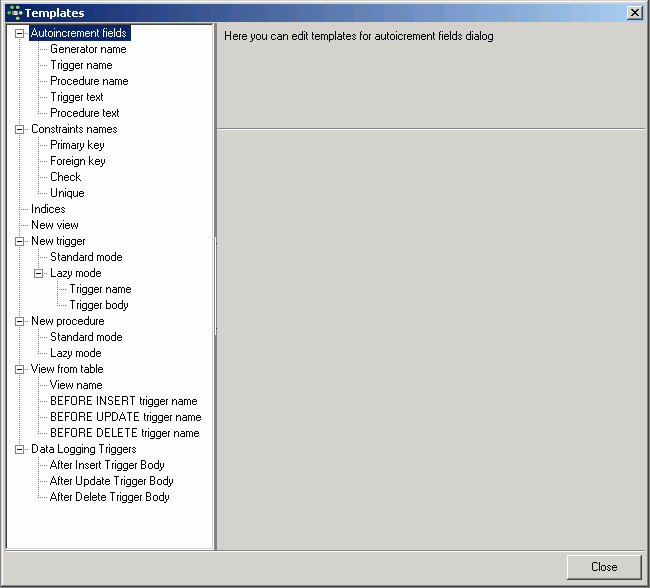
Task: Select the Check constraint template
Action: pyautogui.click(x=65, y=177)
